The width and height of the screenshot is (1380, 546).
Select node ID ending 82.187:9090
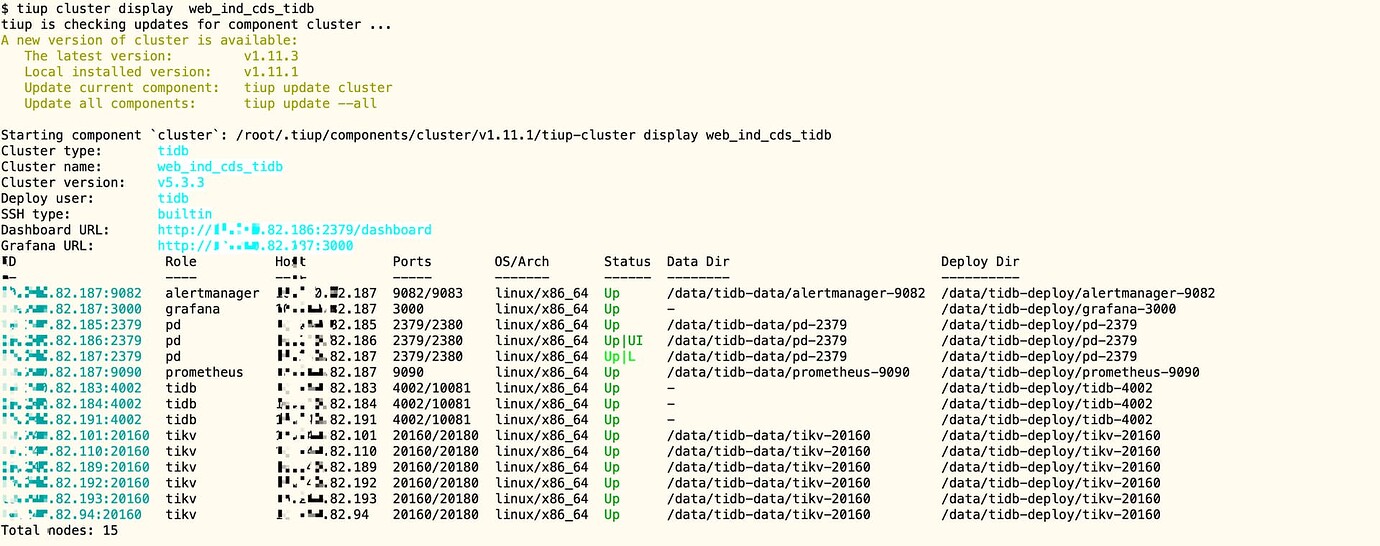pyautogui.click(x=72, y=373)
